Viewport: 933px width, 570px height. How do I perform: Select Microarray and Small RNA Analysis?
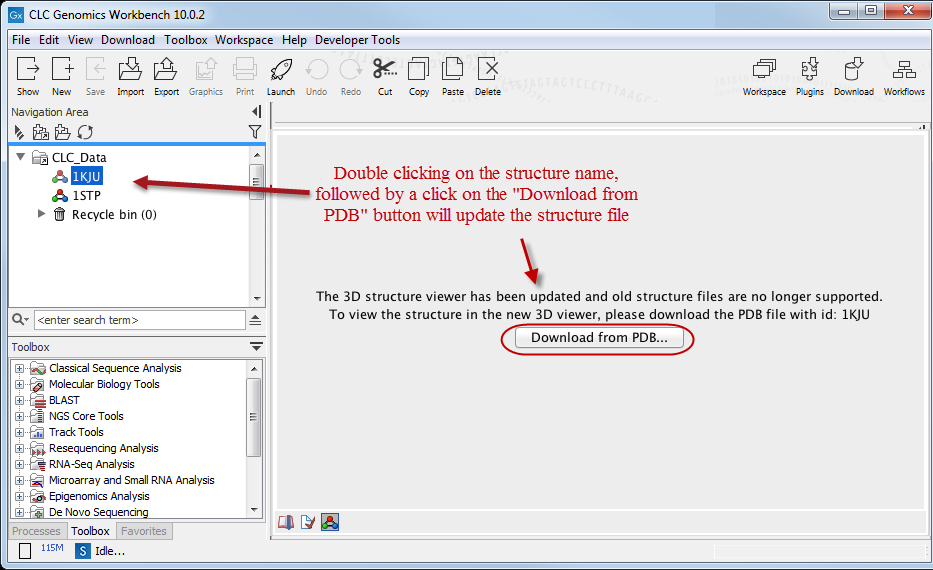coord(132,480)
